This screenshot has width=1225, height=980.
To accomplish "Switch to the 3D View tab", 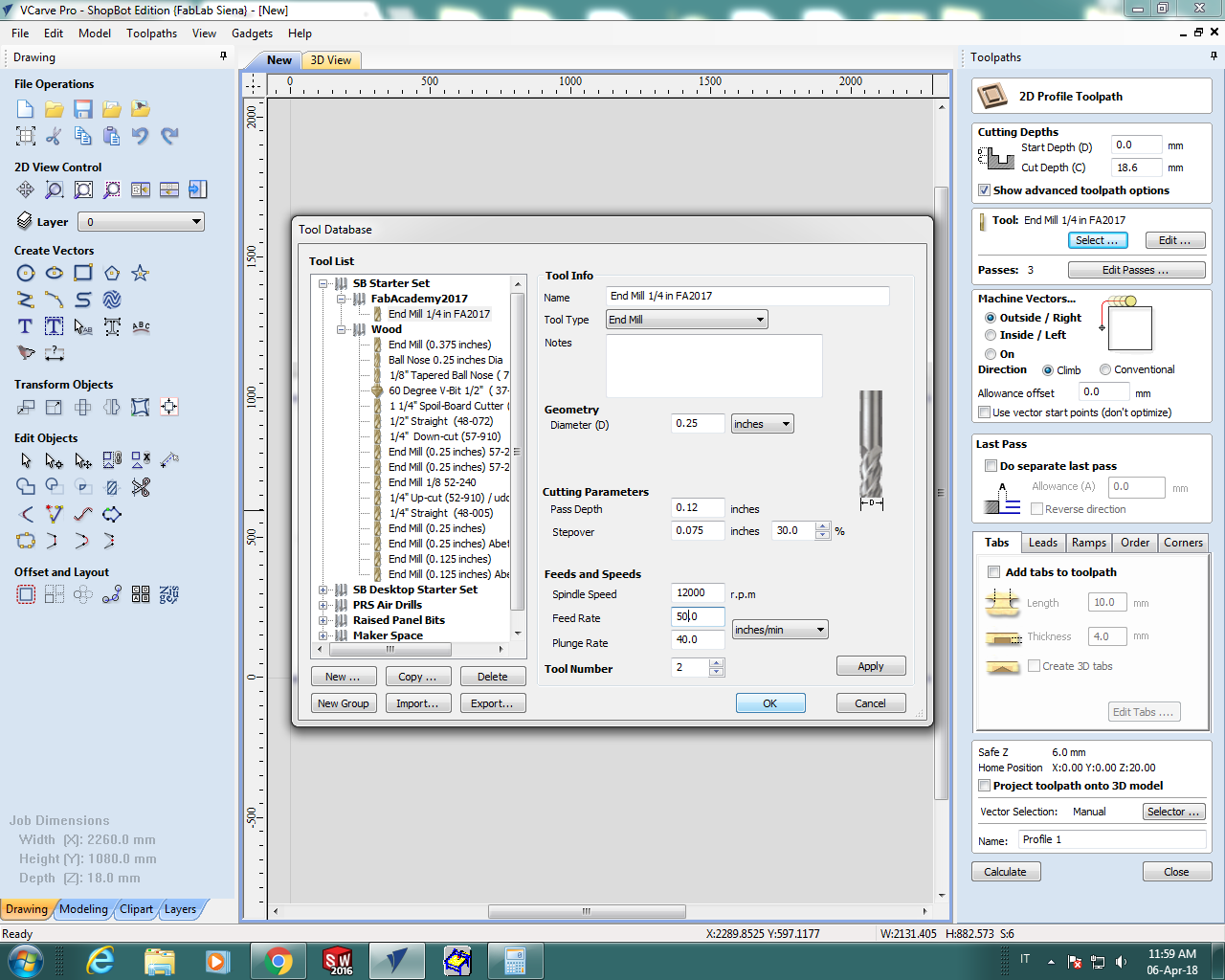I will click(x=331, y=60).
